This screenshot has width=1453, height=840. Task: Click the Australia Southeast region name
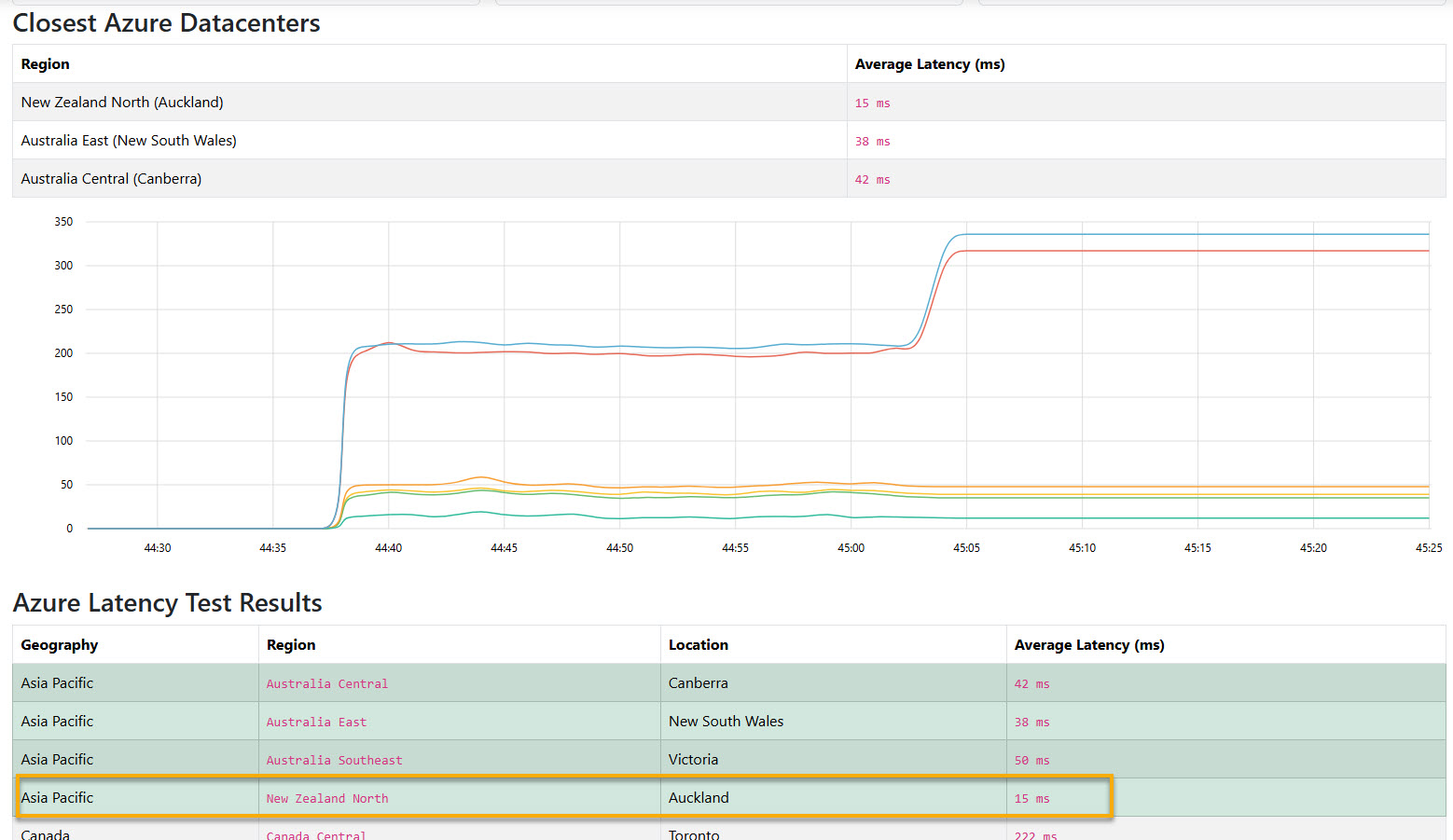[x=334, y=761]
